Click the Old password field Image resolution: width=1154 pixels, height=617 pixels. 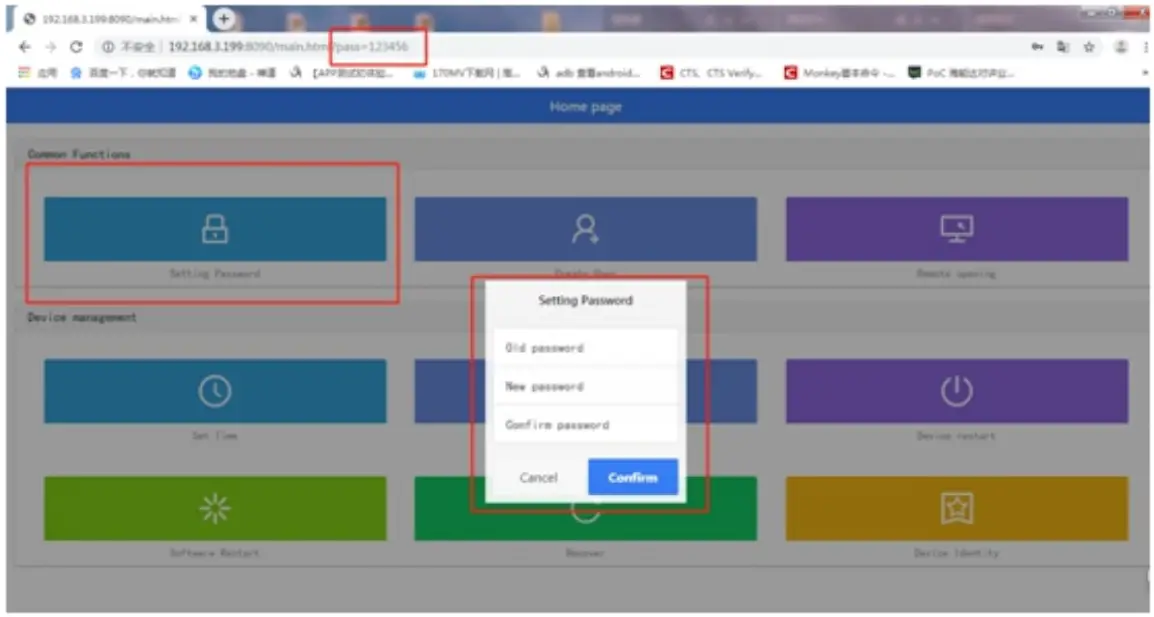tap(586, 348)
